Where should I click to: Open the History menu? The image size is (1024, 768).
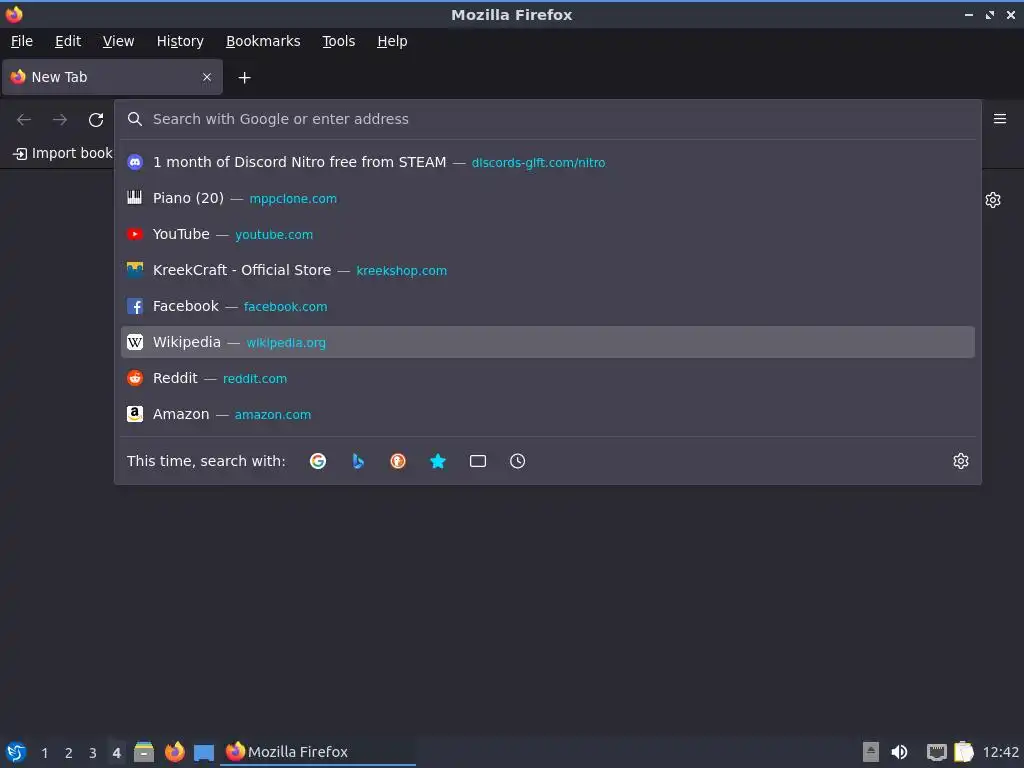[180, 41]
